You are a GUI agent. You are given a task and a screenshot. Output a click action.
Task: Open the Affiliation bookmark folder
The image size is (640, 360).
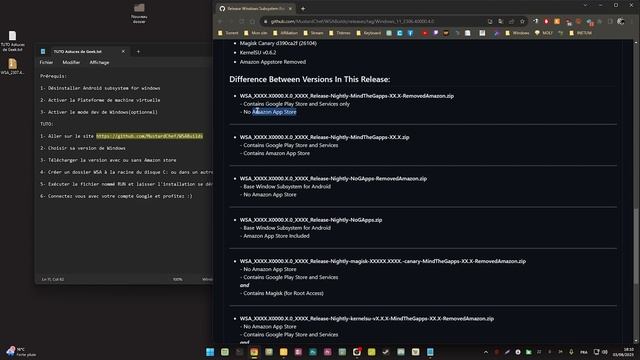coord(285,33)
